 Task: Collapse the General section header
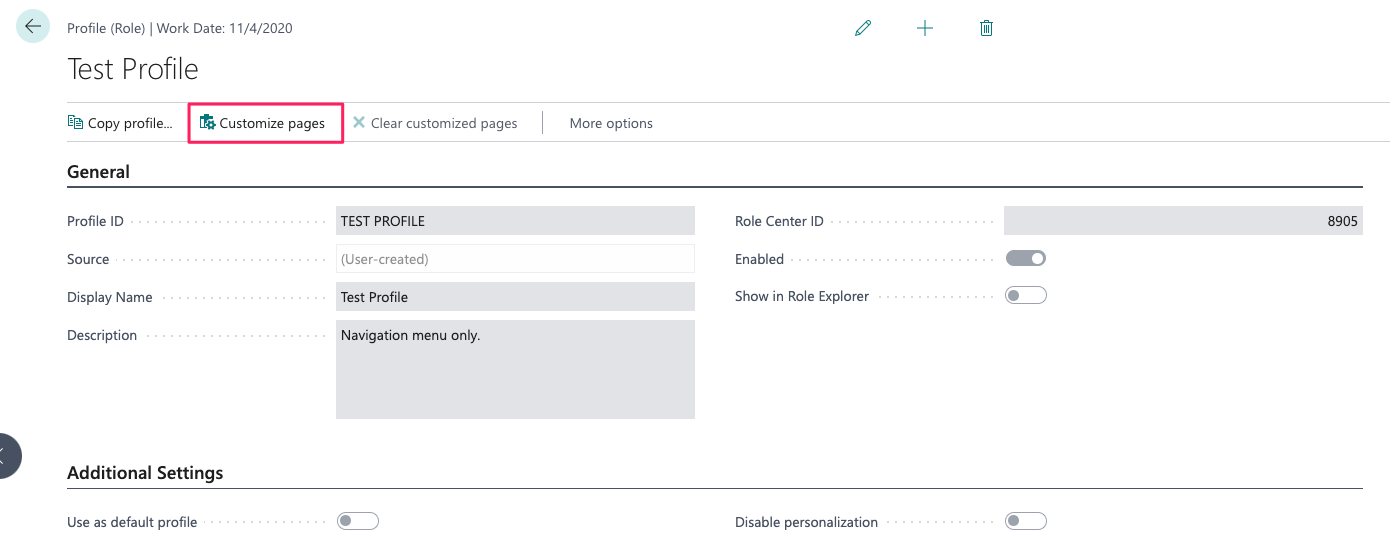(99, 172)
